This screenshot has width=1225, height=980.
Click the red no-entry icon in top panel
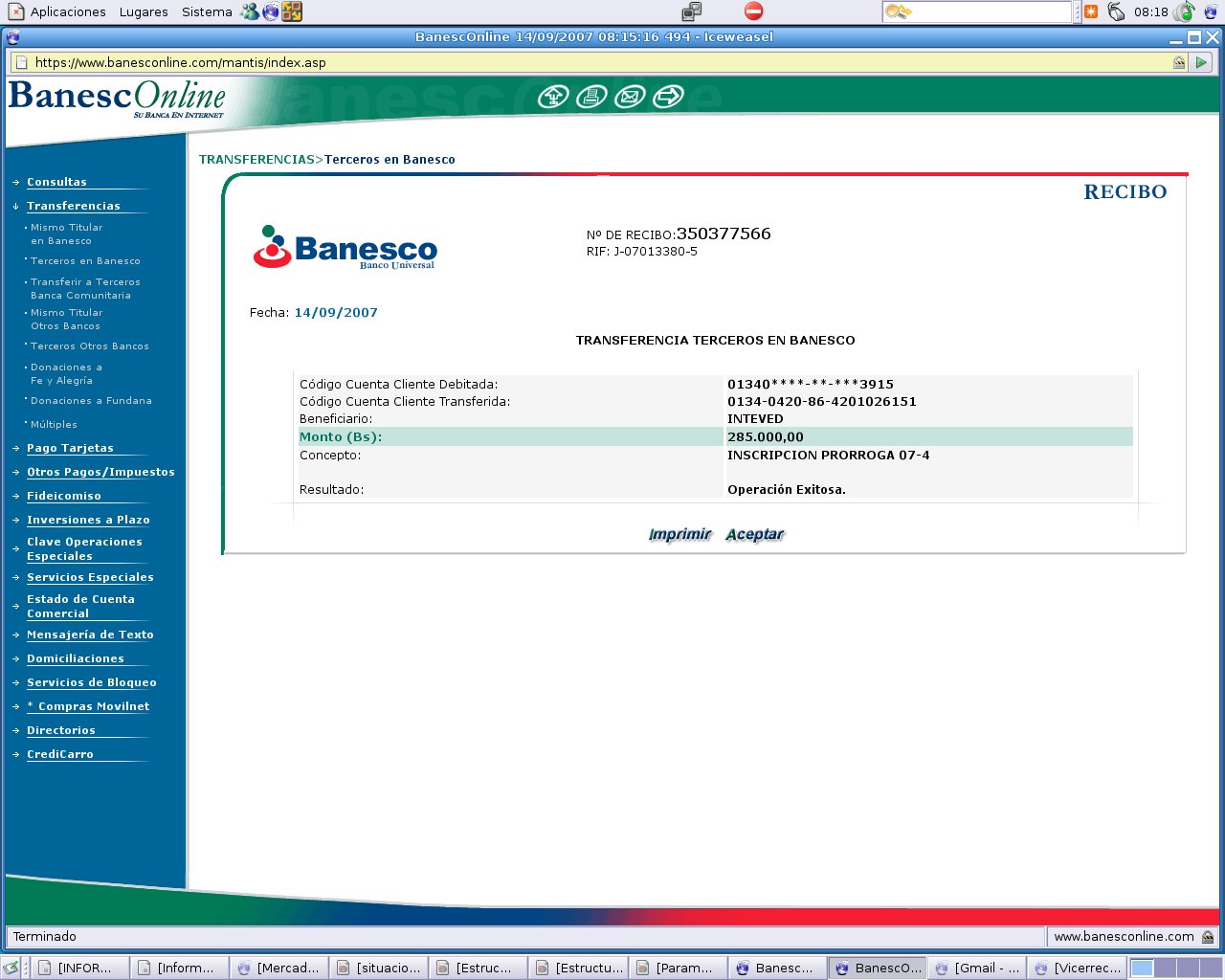(754, 11)
